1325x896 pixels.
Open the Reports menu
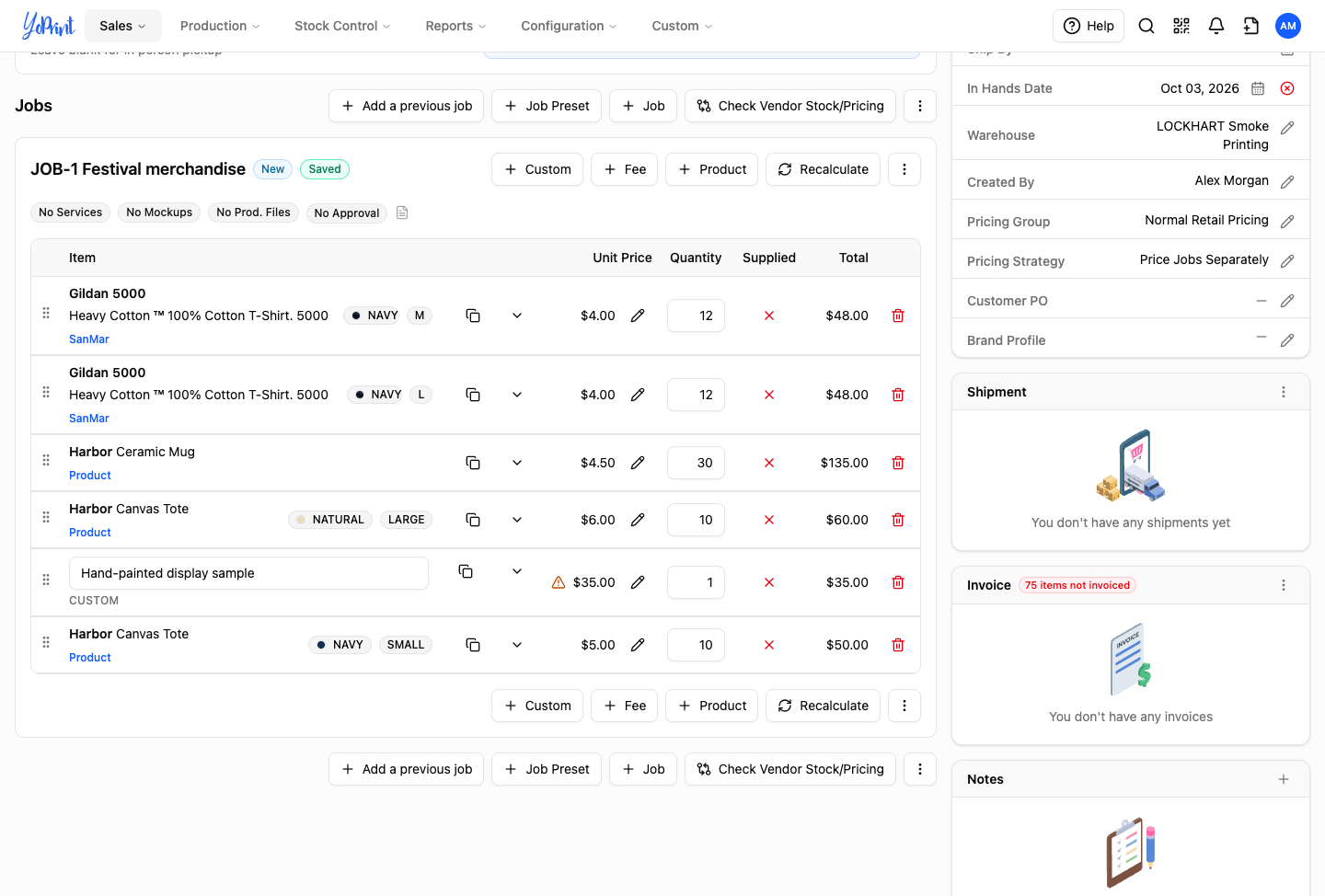(455, 26)
